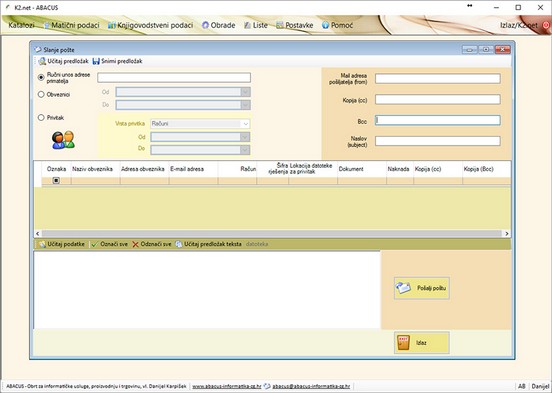The image size is (552, 393).
Task: Toggle the Oznaka checkbox in first grid row
Action: pyautogui.click(x=56, y=181)
